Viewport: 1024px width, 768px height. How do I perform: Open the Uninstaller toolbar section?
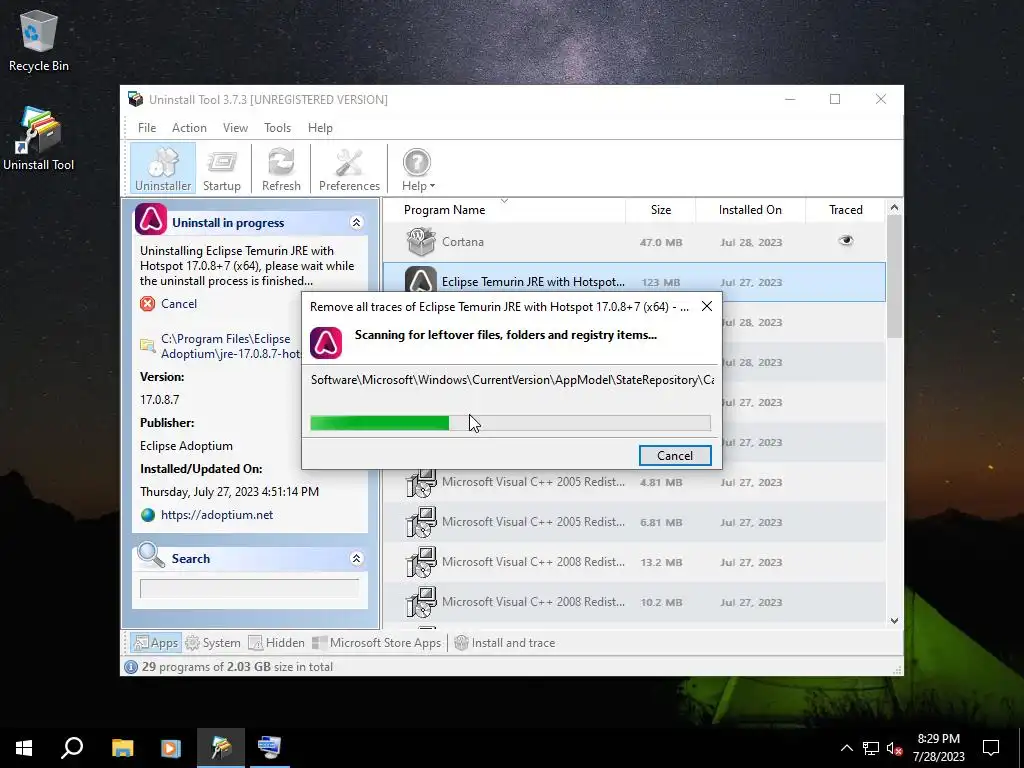[x=163, y=169]
